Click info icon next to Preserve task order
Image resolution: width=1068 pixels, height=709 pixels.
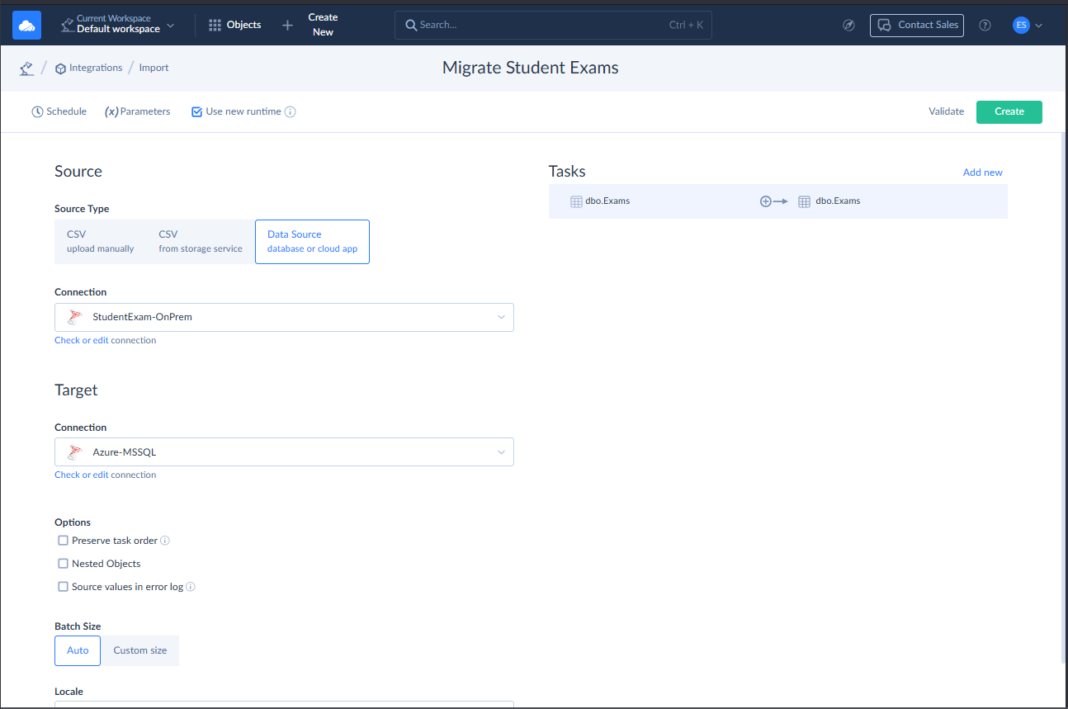[165, 541]
